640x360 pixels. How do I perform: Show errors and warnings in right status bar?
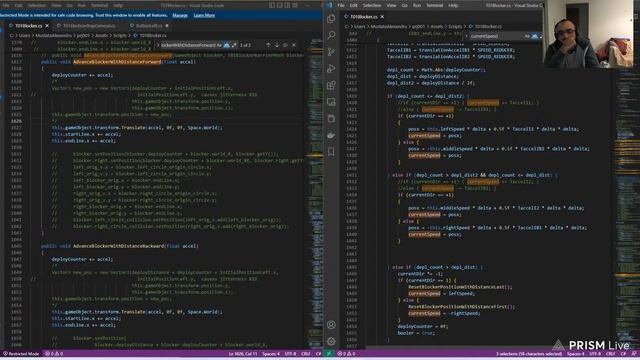point(346,353)
